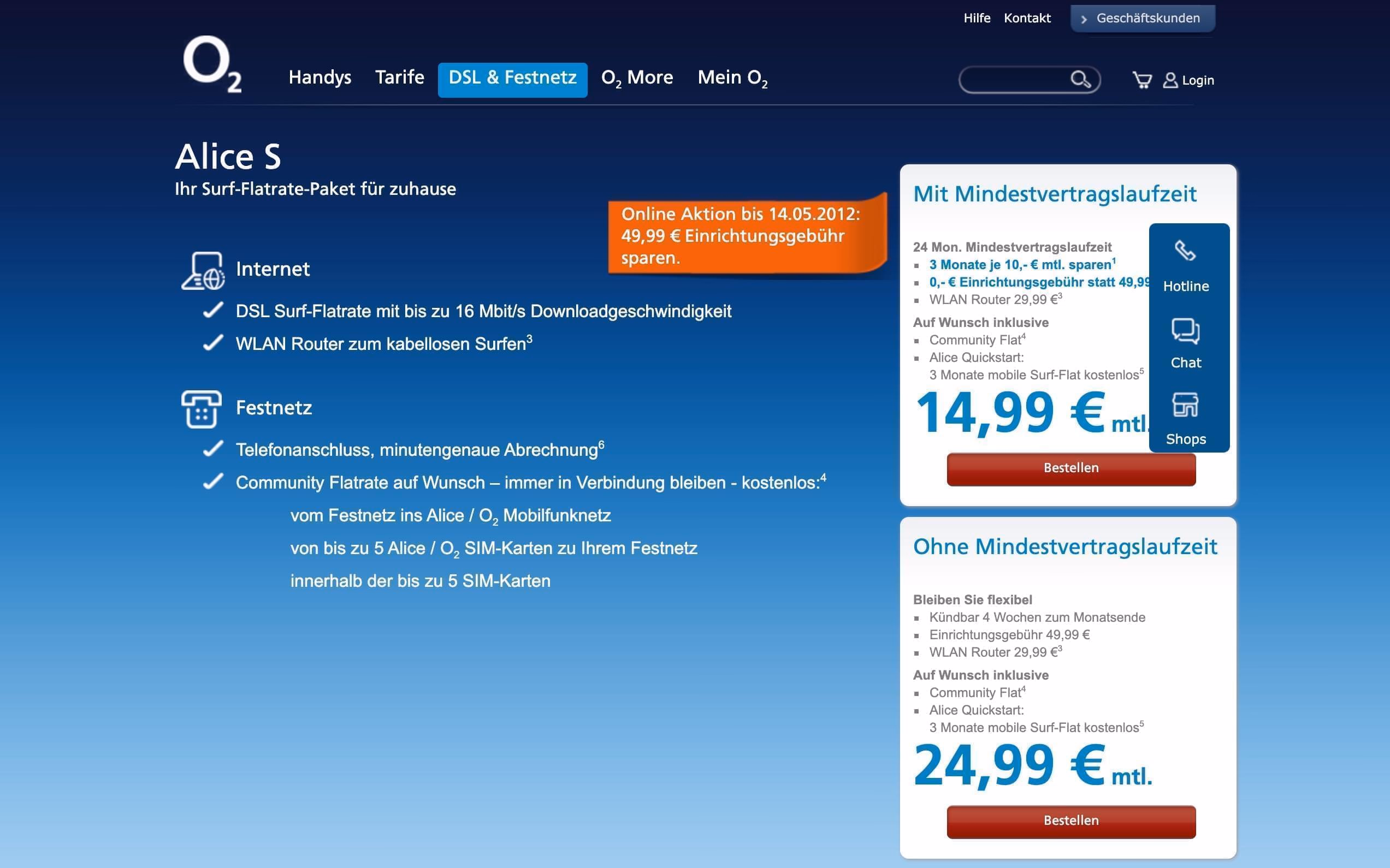Click the Shops store icon
Screen dimensions: 1390x868
point(1185,405)
